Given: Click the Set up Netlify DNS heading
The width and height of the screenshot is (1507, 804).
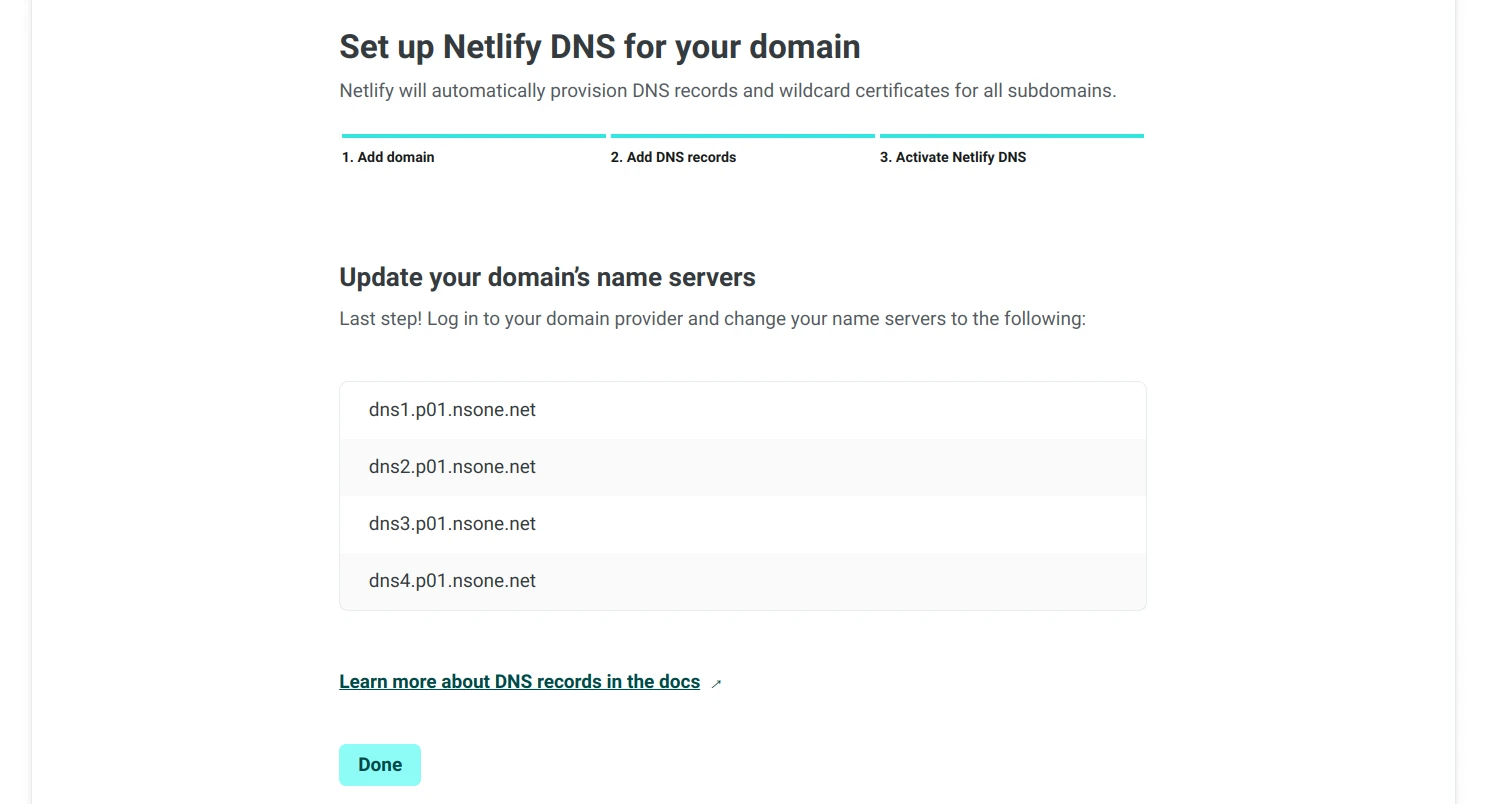Looking at the screenshot, I should [x=599, y=47].
